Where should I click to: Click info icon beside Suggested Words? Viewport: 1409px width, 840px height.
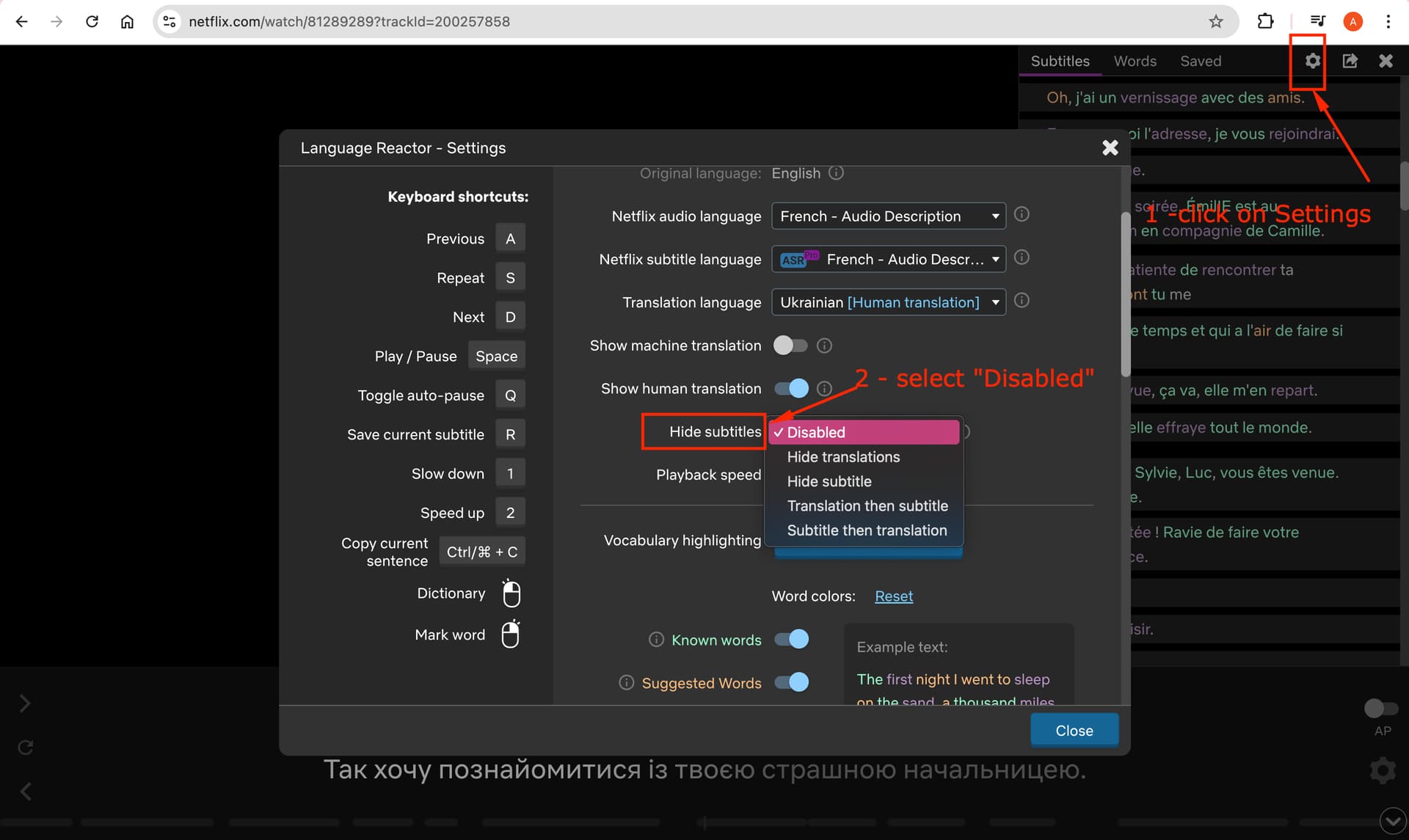(626, 683)
